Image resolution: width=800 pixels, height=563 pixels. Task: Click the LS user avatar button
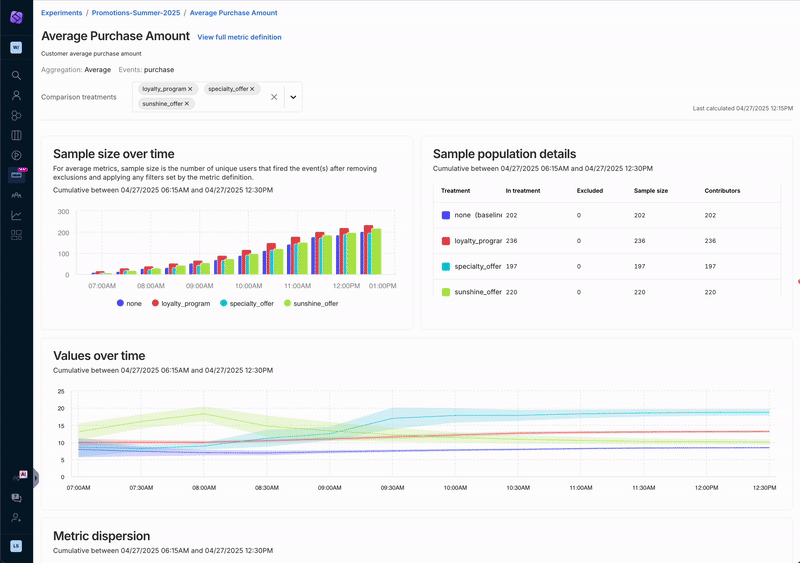click(16, 546)
